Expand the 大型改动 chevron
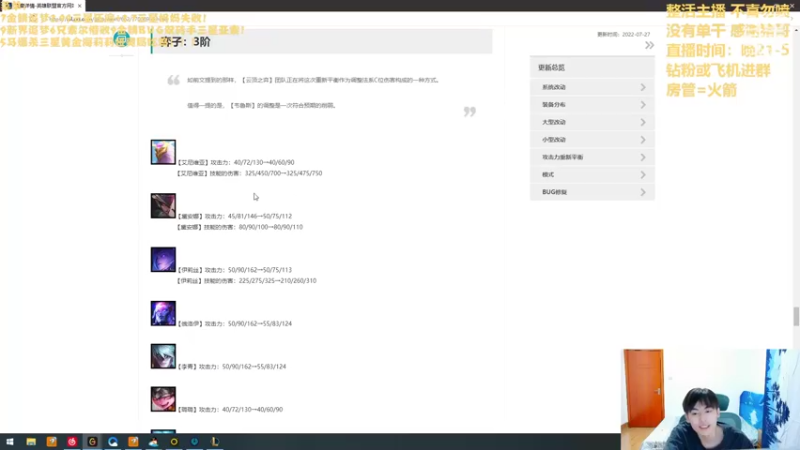The image size is (800, 450). (643, 122)
